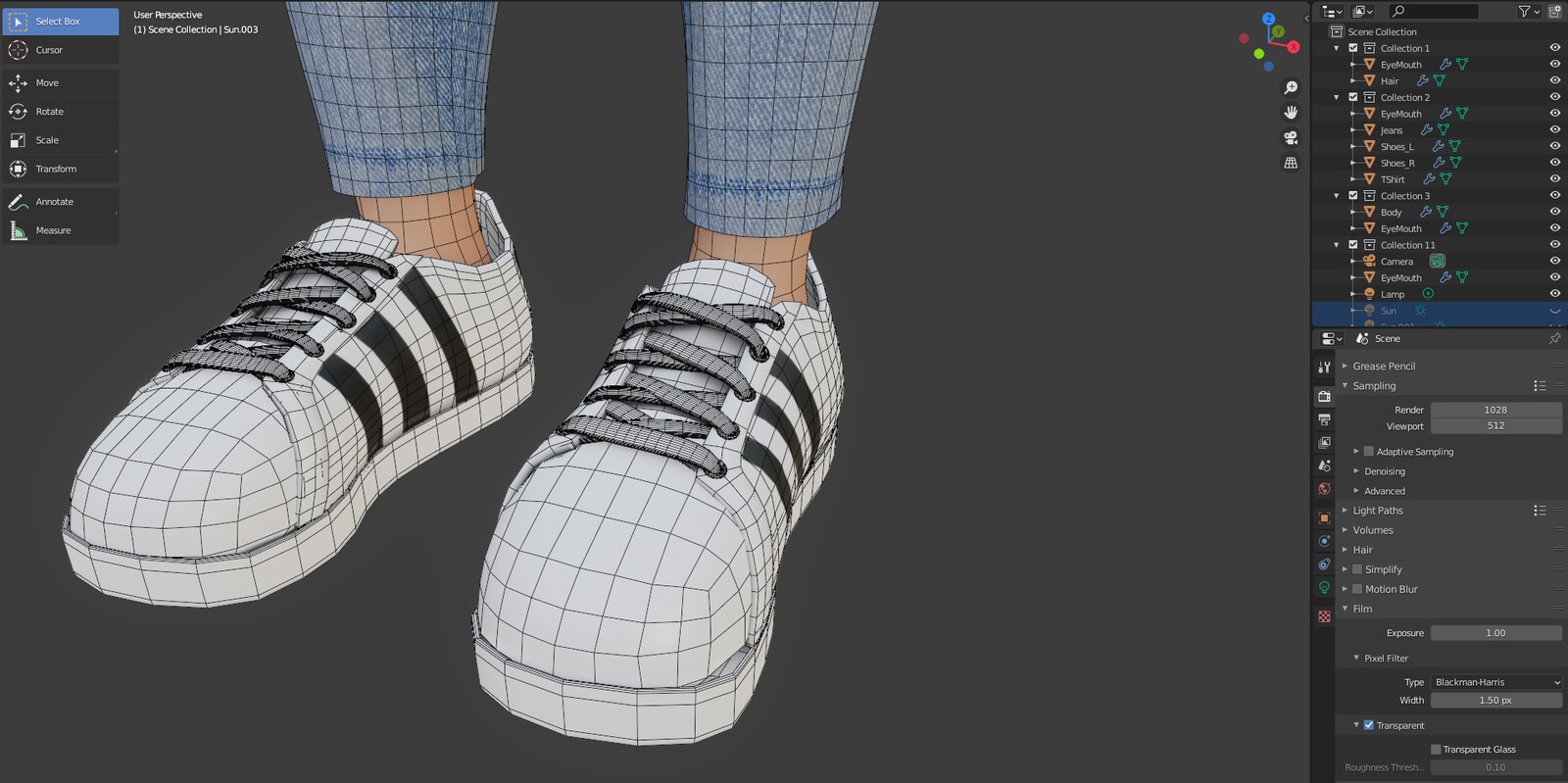Open the Tool properties tab

pyautogui.click(x=1324, y=367)
